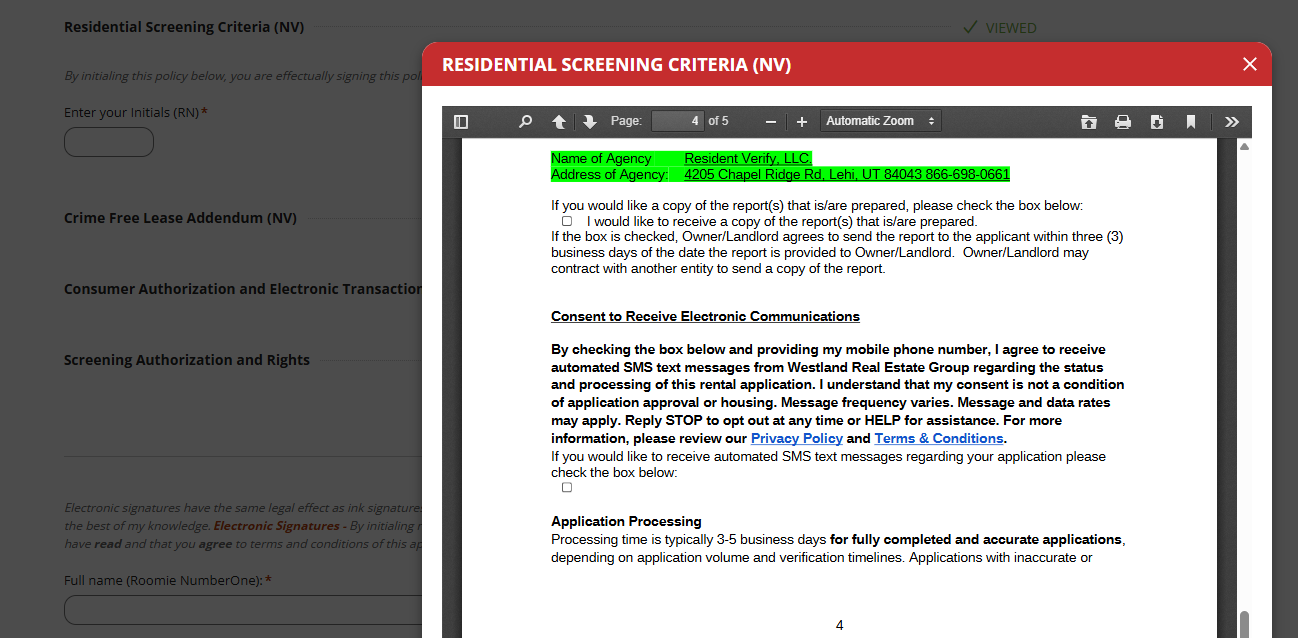Click the PDF scrollbar up arrow
Viewport: 1298px width, 638px height.
pos(1245,147)
